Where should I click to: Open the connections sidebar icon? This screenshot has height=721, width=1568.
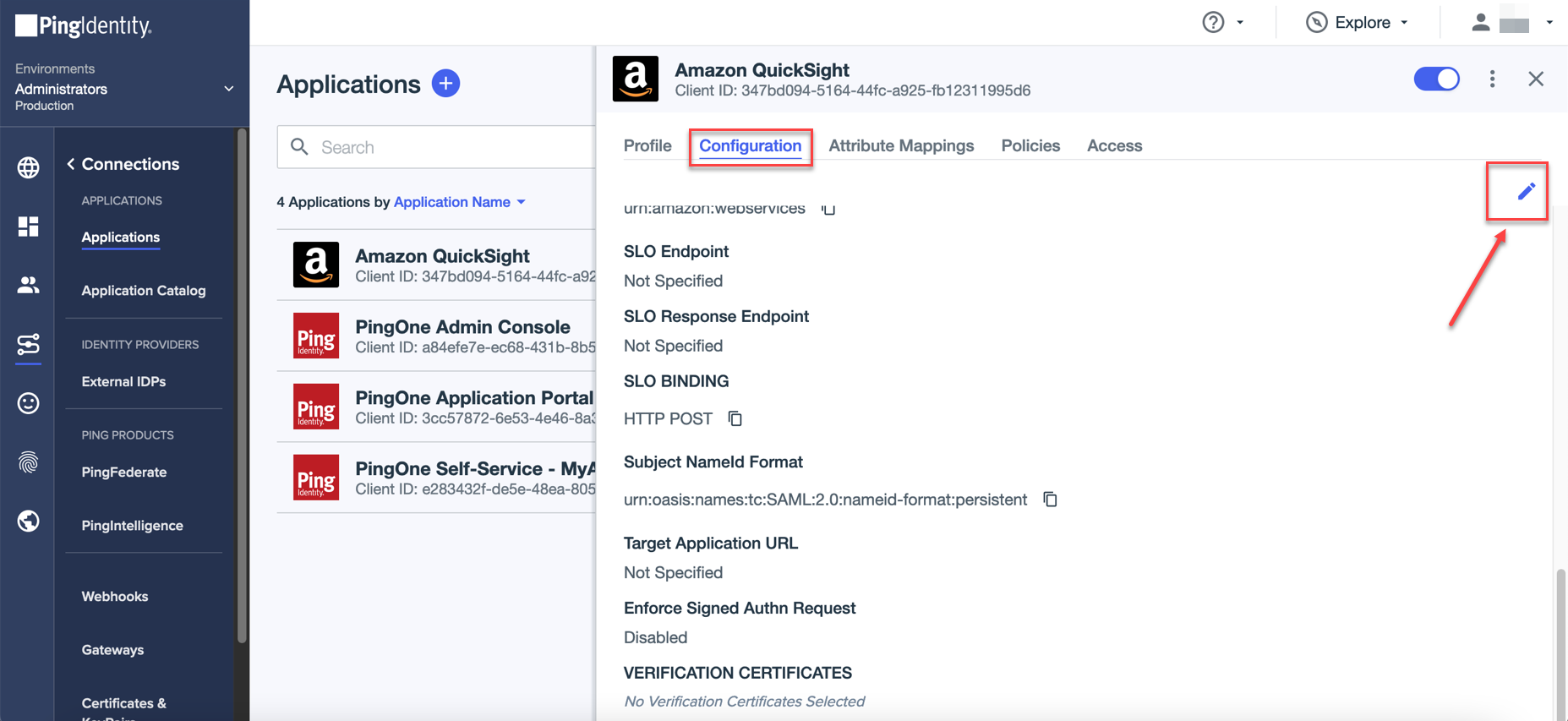point(28,344)
